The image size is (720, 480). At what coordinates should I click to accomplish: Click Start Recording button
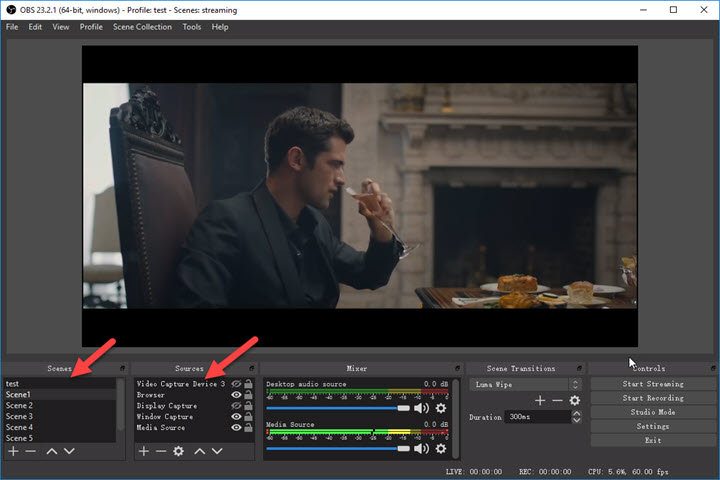pyautogui.click(x=653, y=398)
